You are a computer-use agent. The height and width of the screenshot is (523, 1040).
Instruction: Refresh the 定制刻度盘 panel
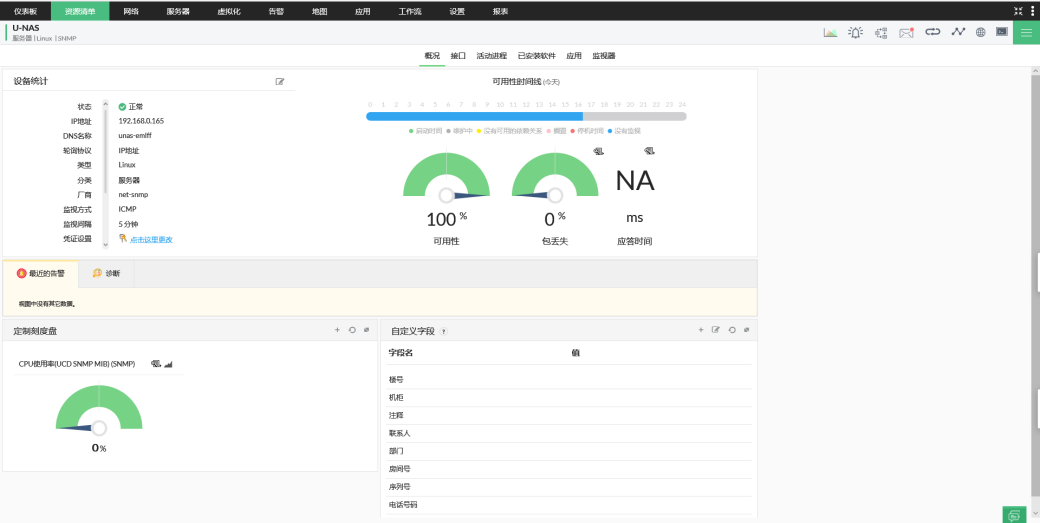click(x=352, y=330)
